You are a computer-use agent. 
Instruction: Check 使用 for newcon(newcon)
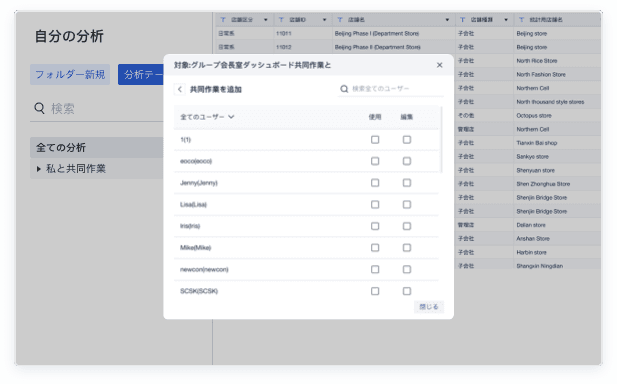coord(375,270)
